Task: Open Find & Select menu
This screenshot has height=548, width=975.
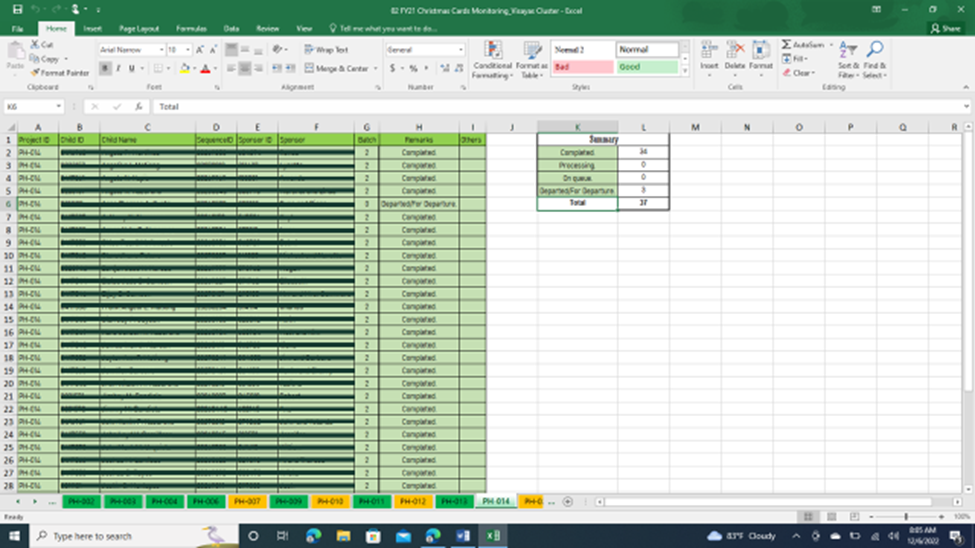Action: (874, 60)
